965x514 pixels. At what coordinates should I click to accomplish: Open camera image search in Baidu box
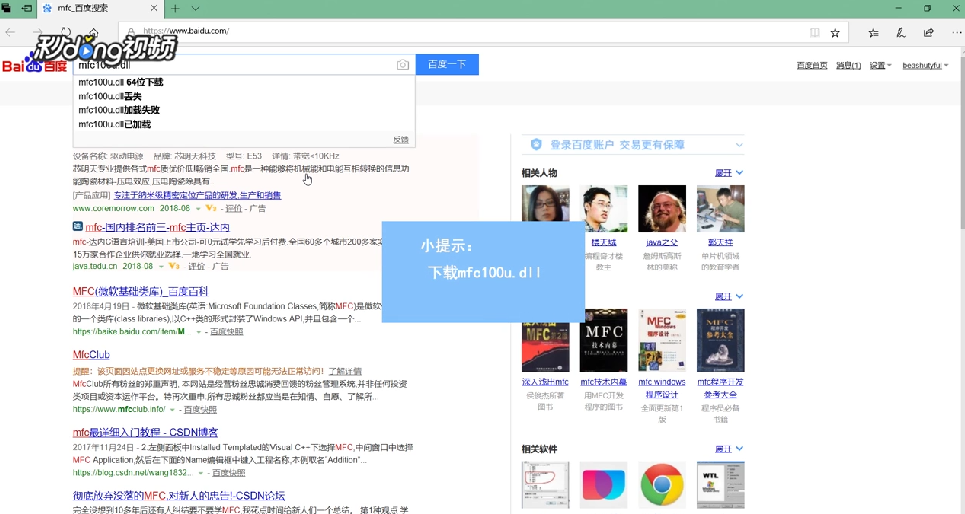pos(402,65)
